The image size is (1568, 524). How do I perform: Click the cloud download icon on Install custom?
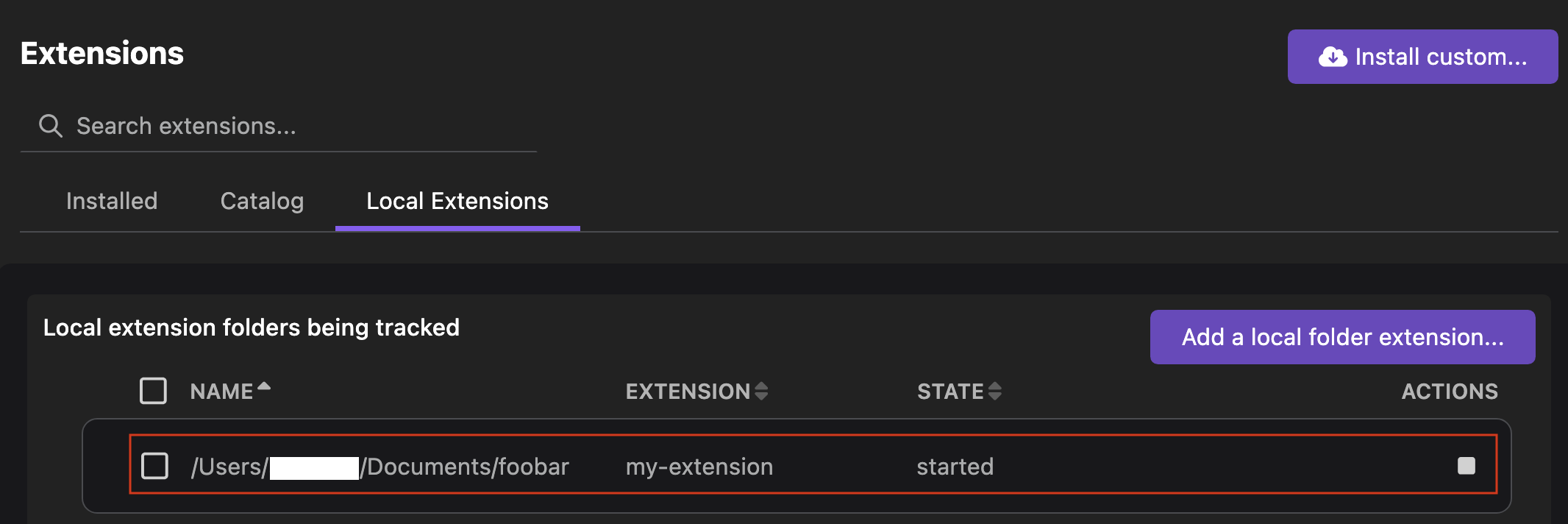point(1332,57)
